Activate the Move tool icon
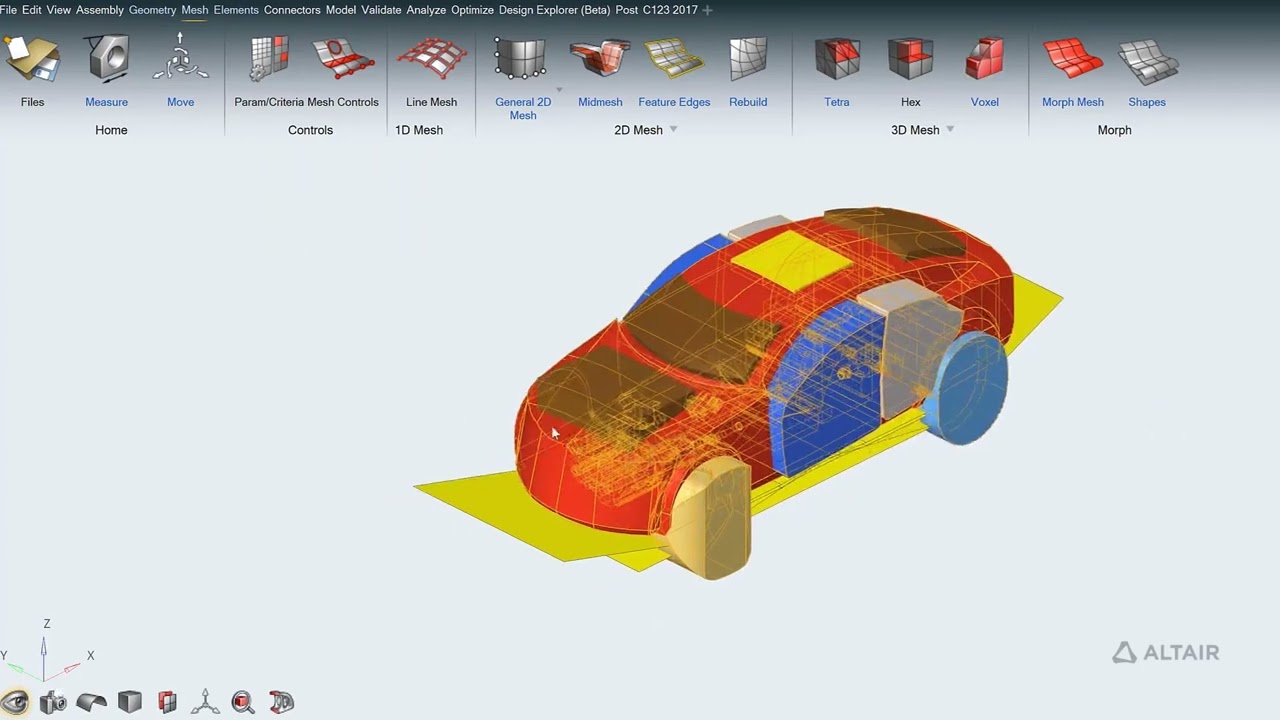The image size is (1280, 720). (181, 59)
